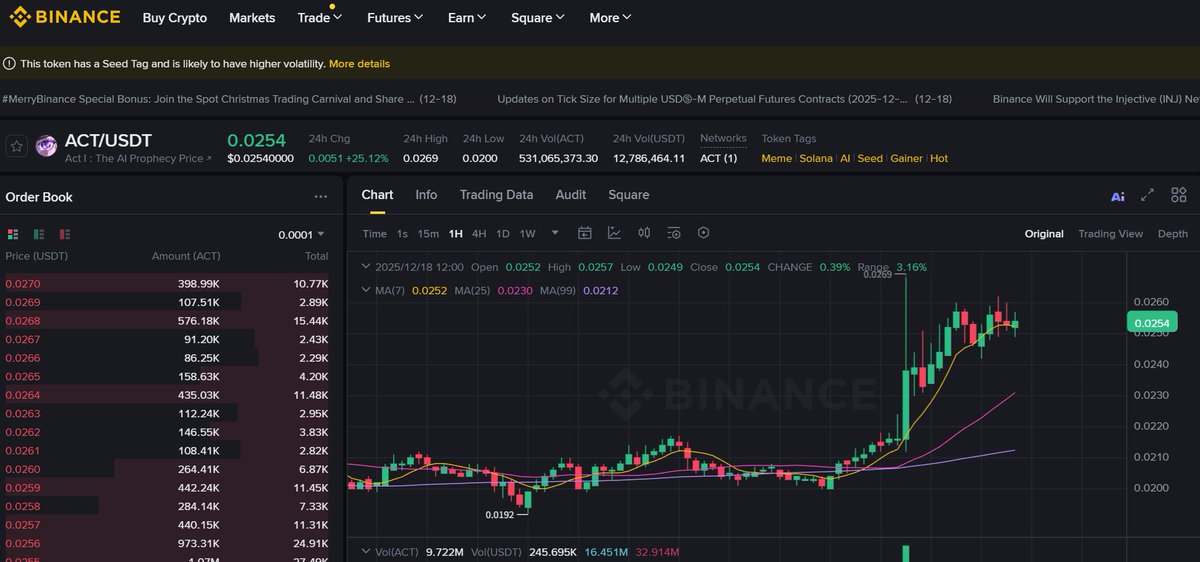1200x562 pixels.
Task: Select the Chart tab
Action: (x=377, y=195)
